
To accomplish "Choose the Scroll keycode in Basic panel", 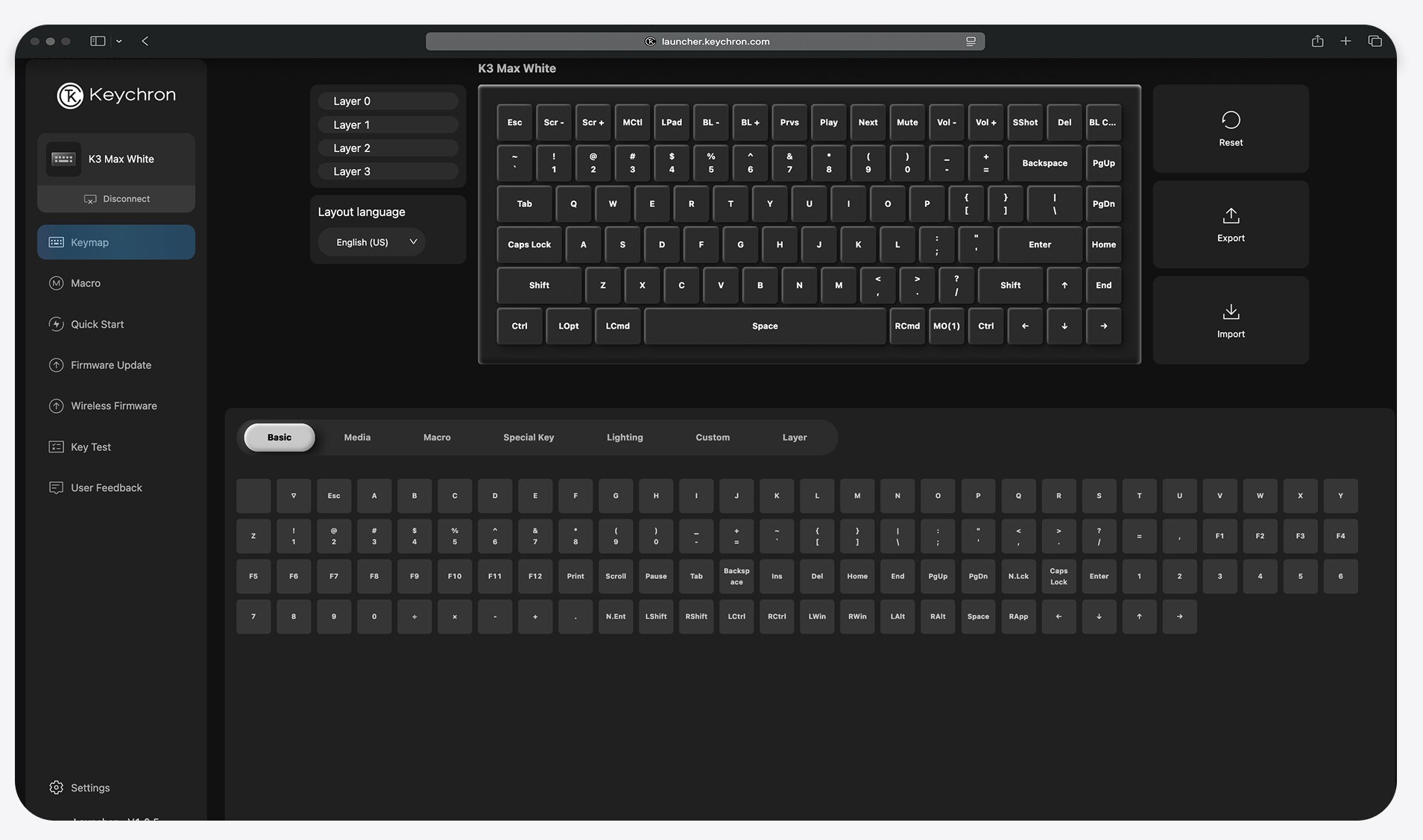I will coord(616,576).
